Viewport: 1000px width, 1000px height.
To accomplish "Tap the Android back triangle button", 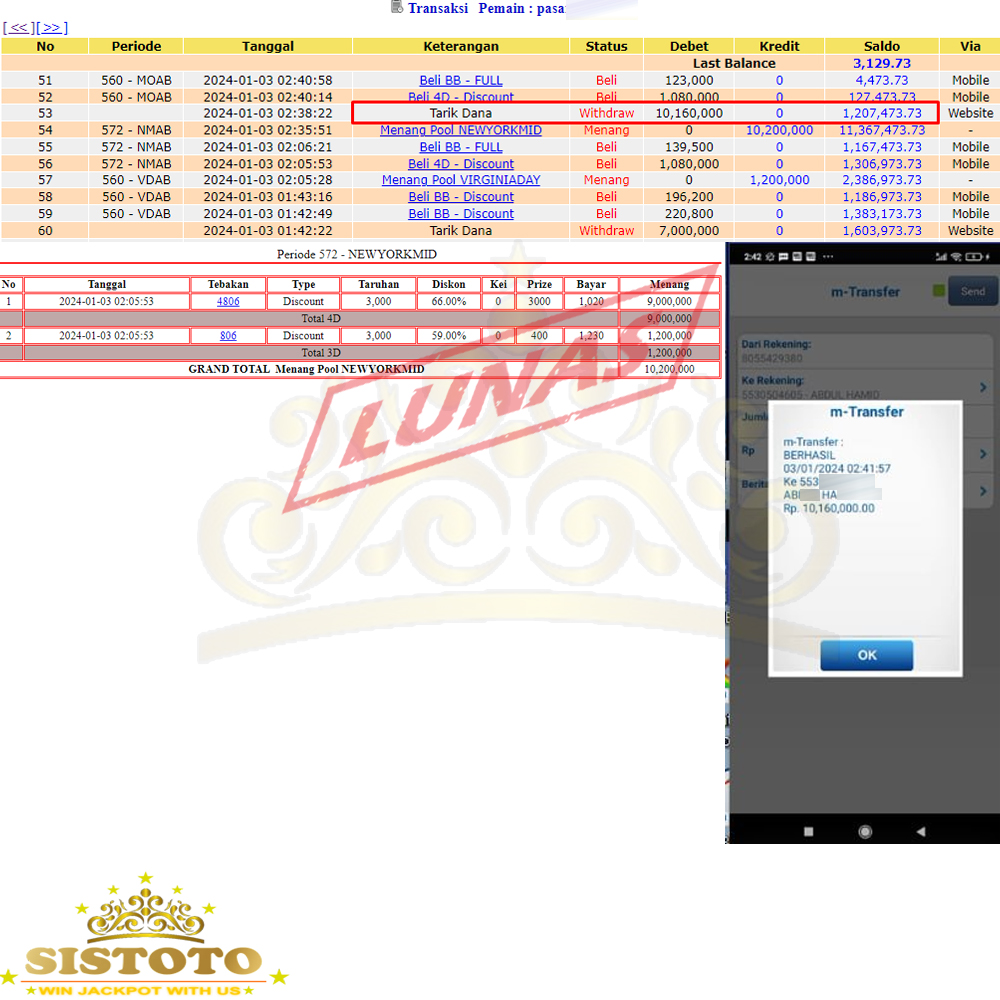I will tap(920, 831).
